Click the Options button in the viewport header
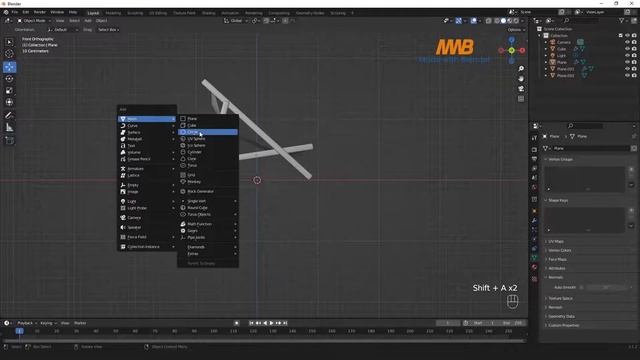The image size is (640, 360). pos(516,30)
